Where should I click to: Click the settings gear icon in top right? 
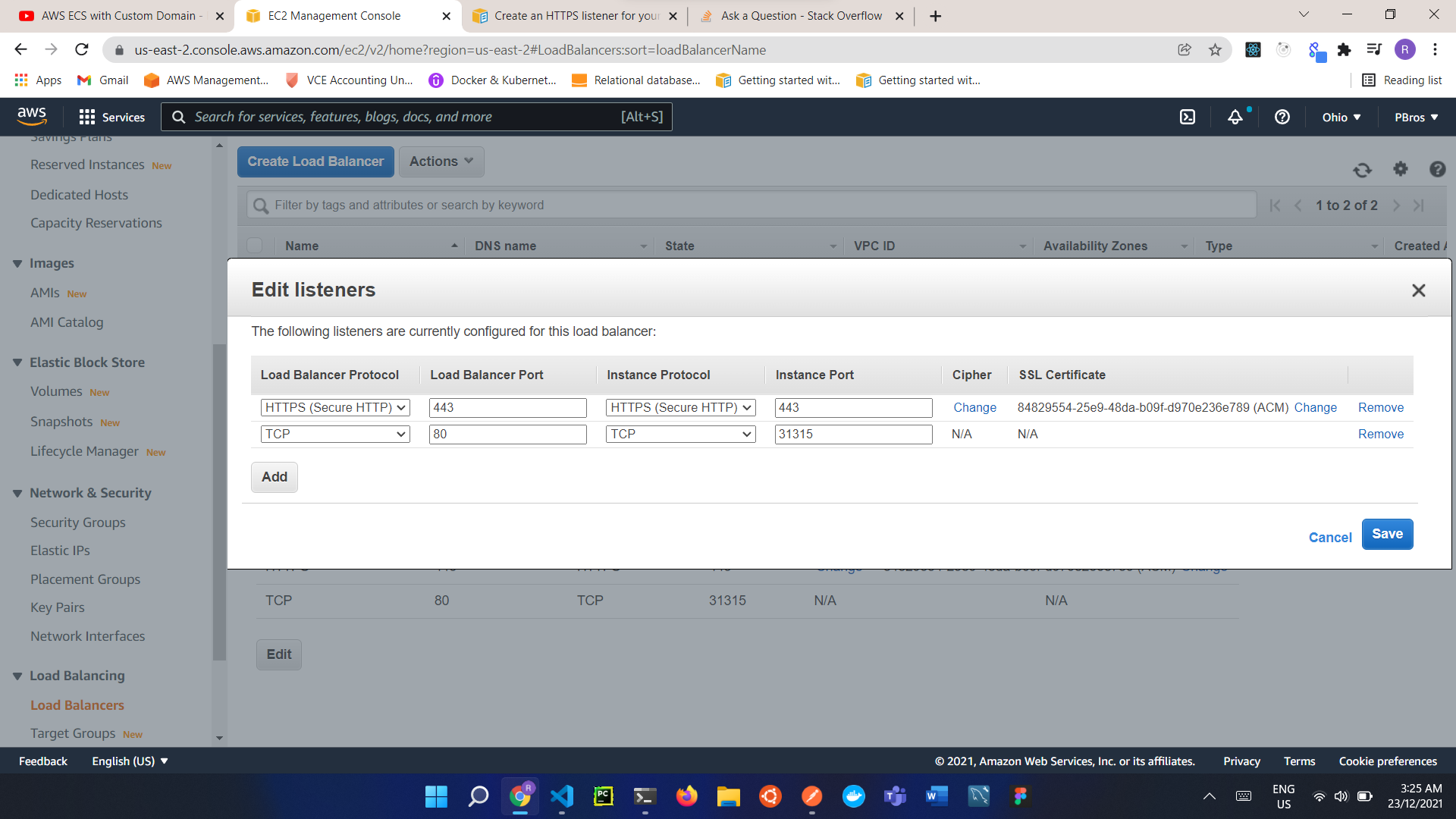1400,168
